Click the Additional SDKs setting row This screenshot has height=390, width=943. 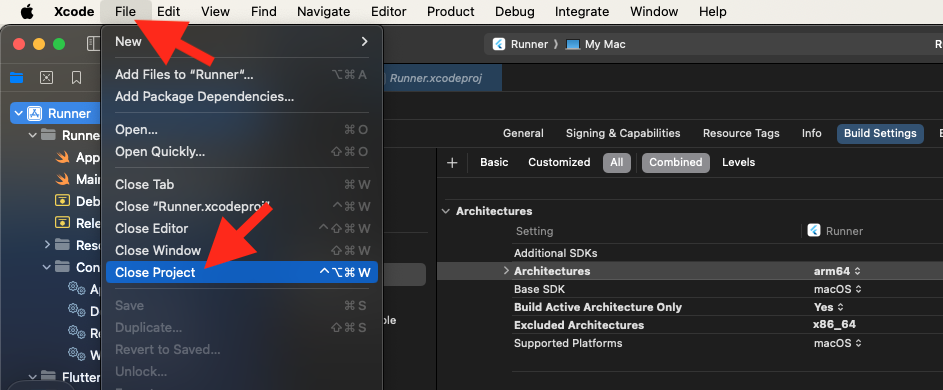pos(690,253)
